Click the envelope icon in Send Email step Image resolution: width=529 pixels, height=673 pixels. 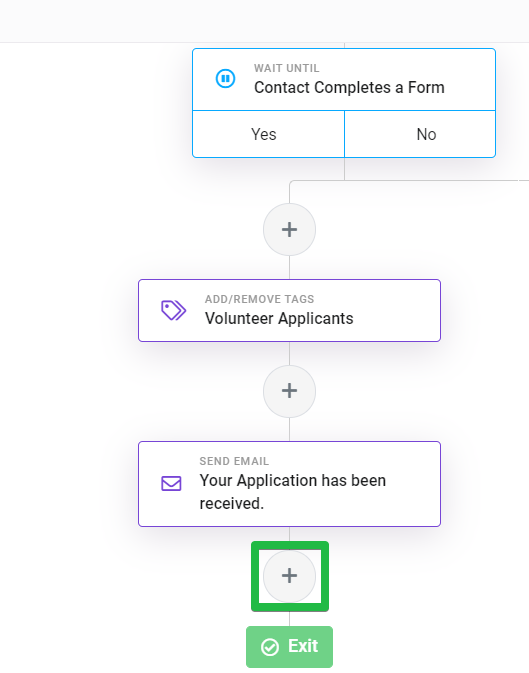[171, 483]
